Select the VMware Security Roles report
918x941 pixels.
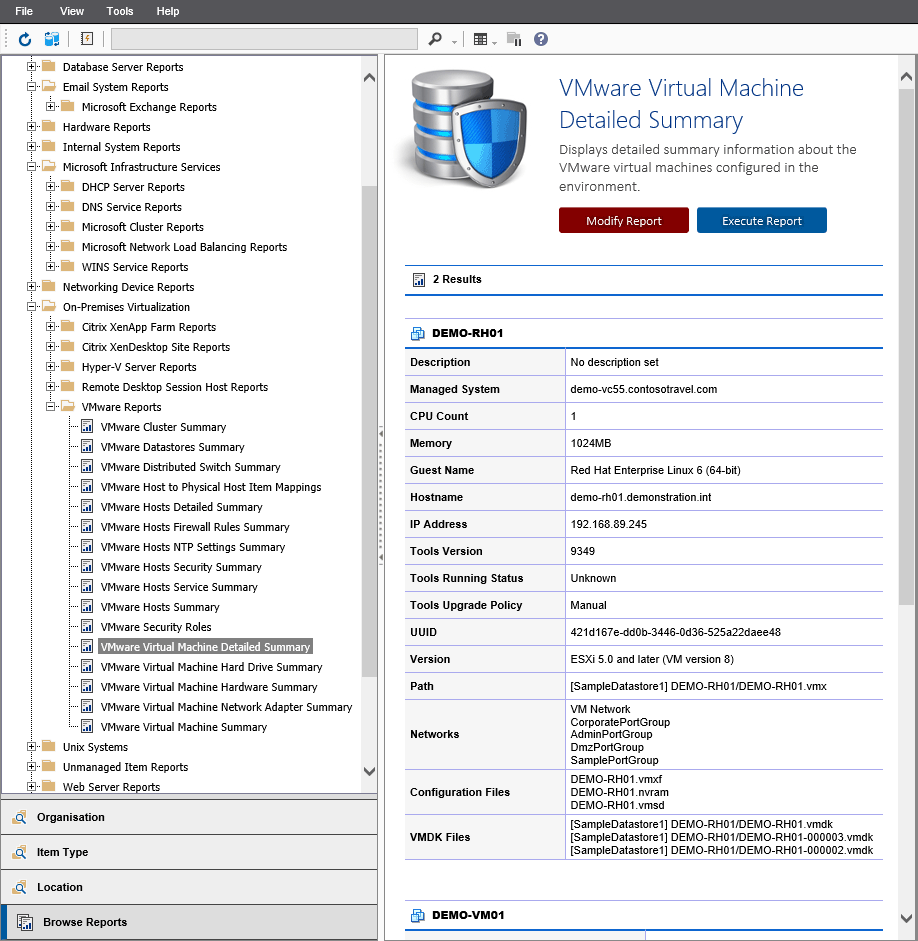pyautogui.click(x=153, y=627)
